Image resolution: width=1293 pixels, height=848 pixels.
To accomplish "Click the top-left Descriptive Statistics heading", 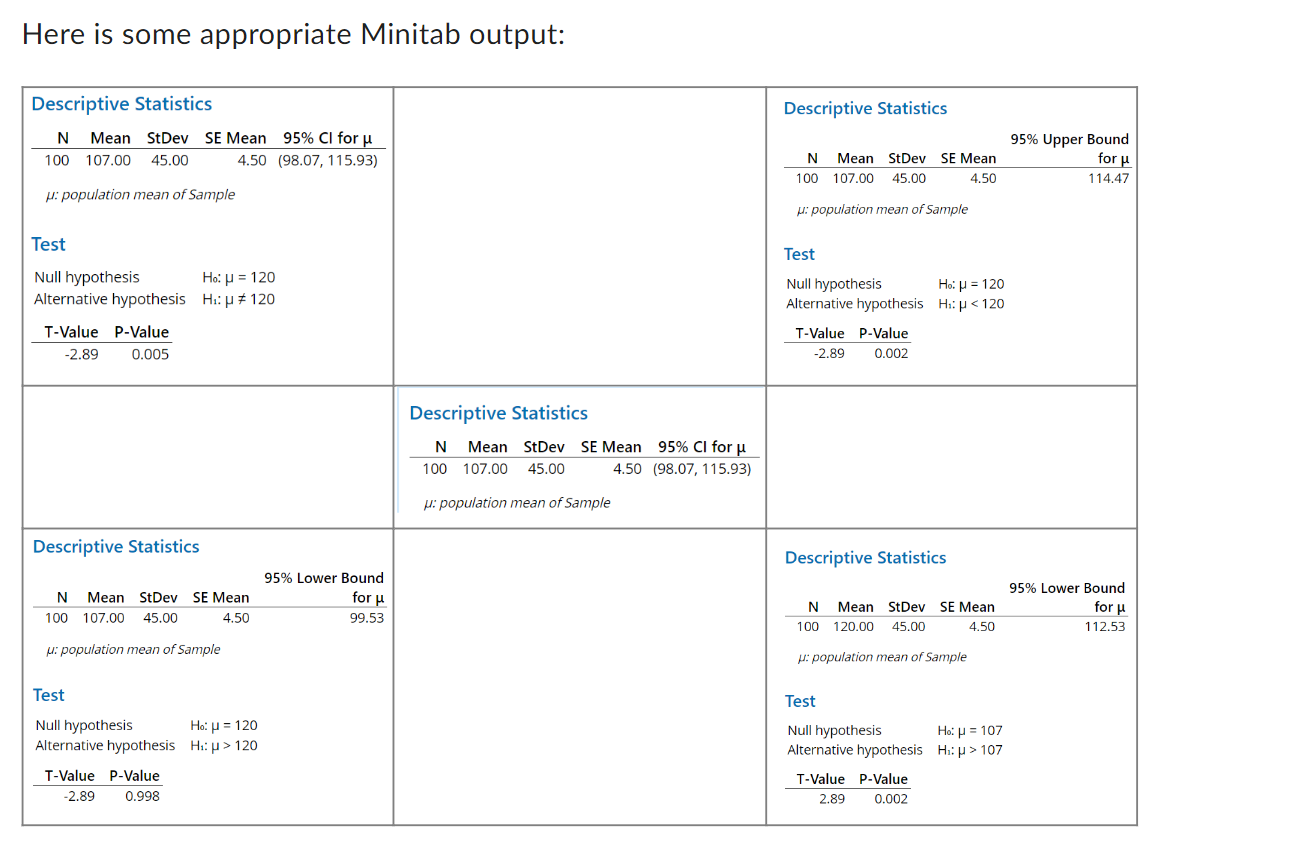I will point(121,103).
